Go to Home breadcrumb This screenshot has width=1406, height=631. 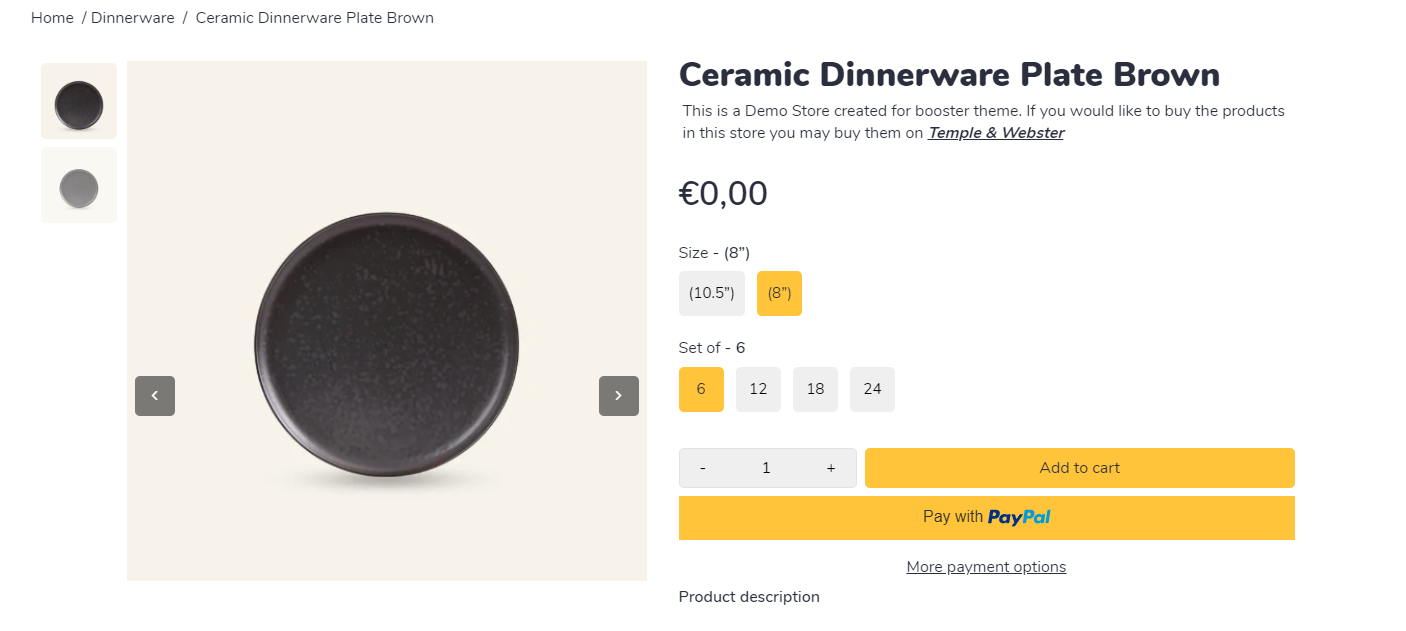tap(51, 18)
